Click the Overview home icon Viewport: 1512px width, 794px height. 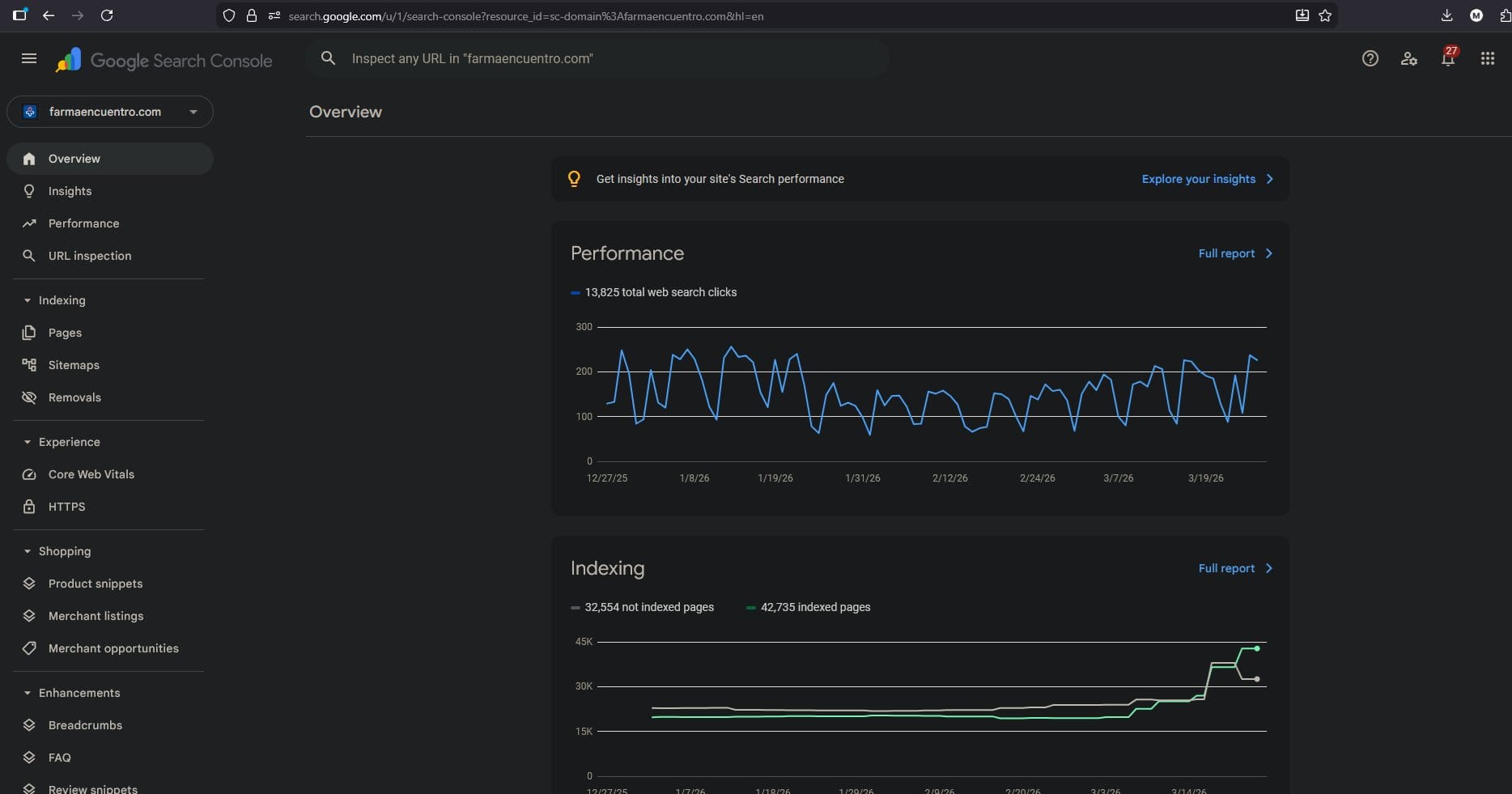[x=29, y=159]
